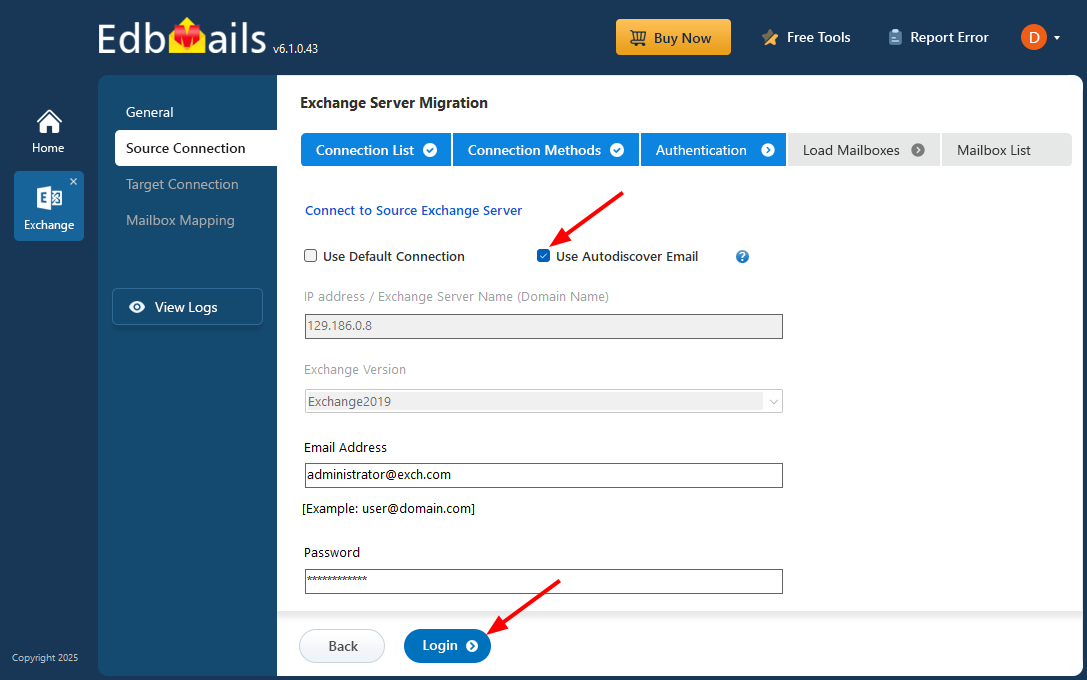Switch to the Connection List step tab
This screenshot has height=680, width=1087.
pos(376,150)
